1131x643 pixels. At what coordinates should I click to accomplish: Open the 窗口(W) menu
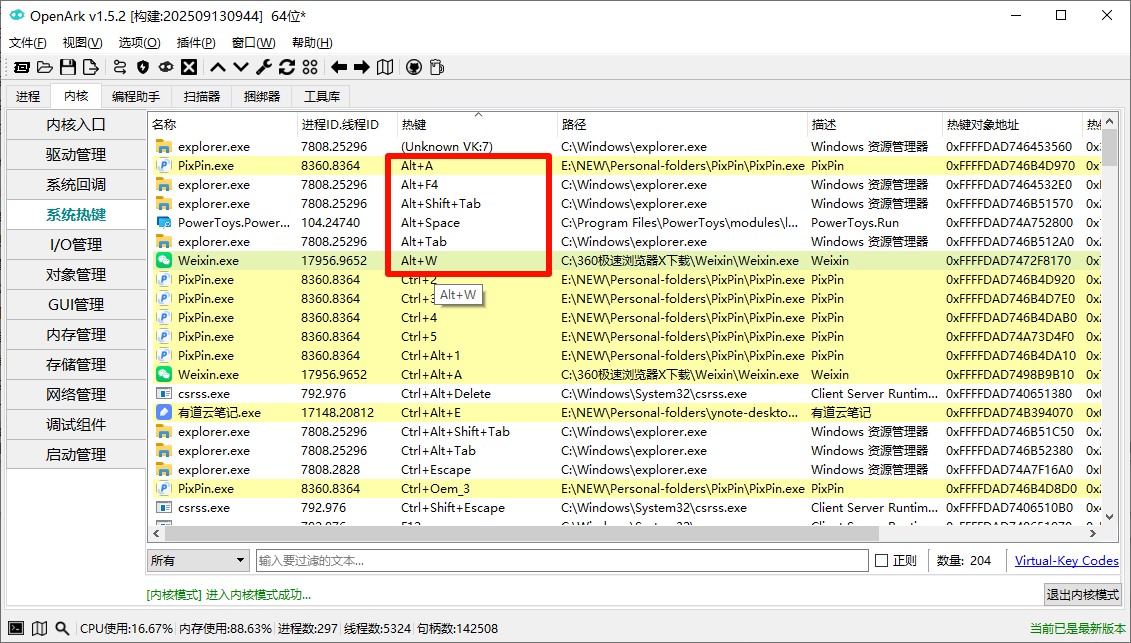tap(253, 43)
